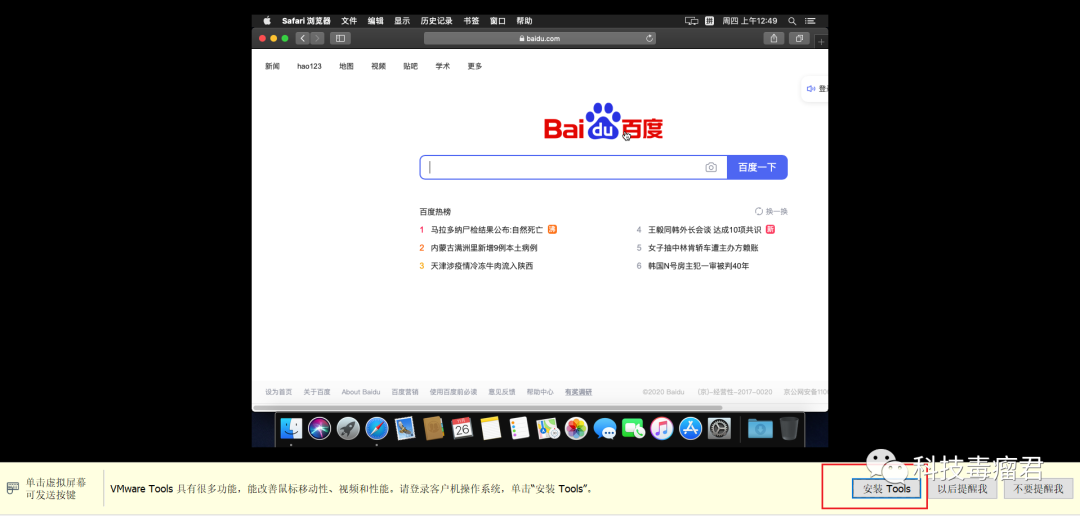Open the yellow Notes icon in Dock
The height and width of the screenshot is (516, 1080).
coord(490,429)
